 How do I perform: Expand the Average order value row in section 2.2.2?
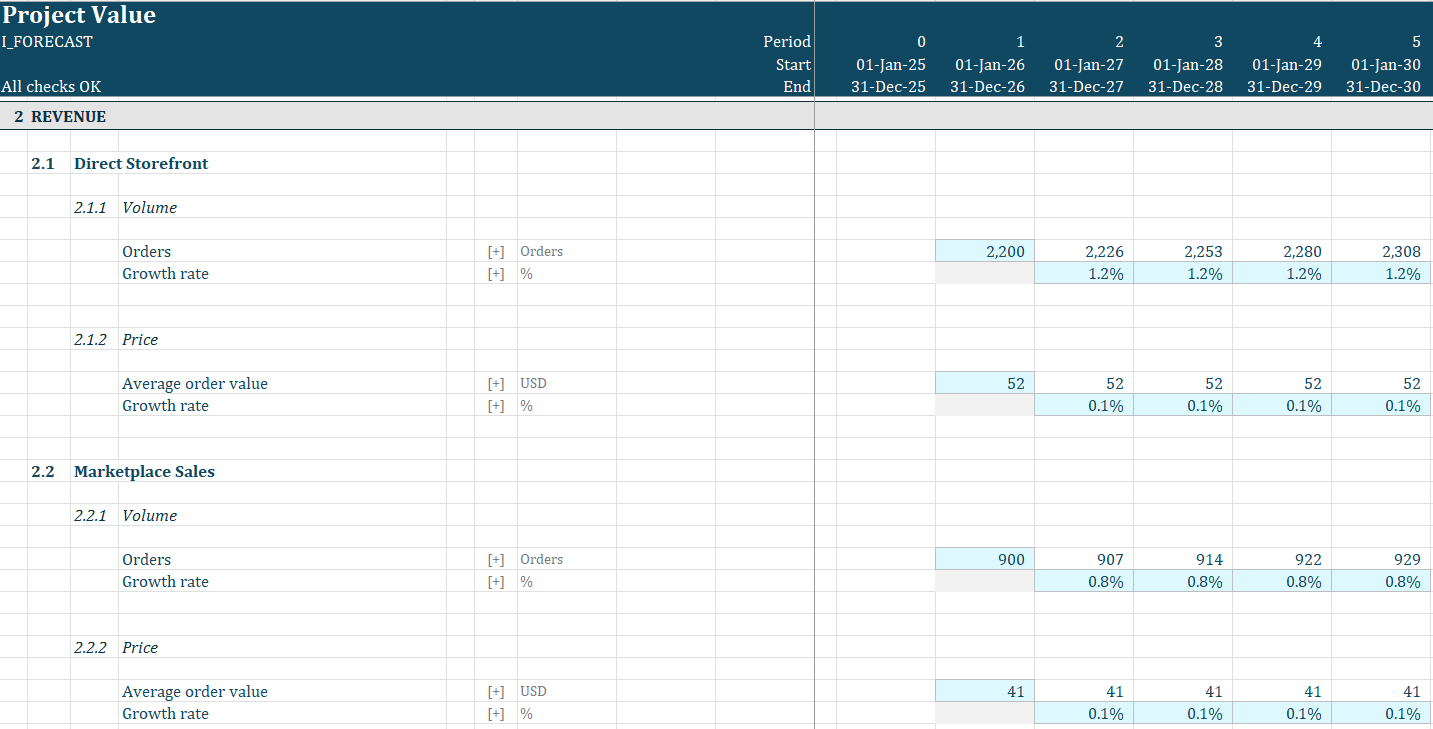[496, 691]
